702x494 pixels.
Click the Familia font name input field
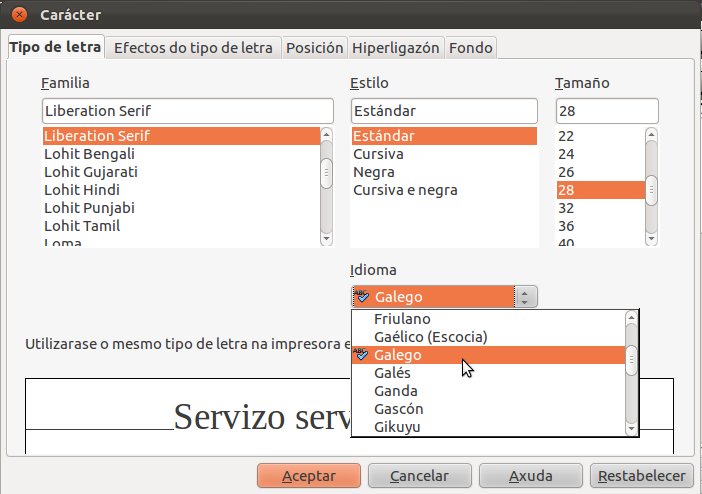pos(188,111)
